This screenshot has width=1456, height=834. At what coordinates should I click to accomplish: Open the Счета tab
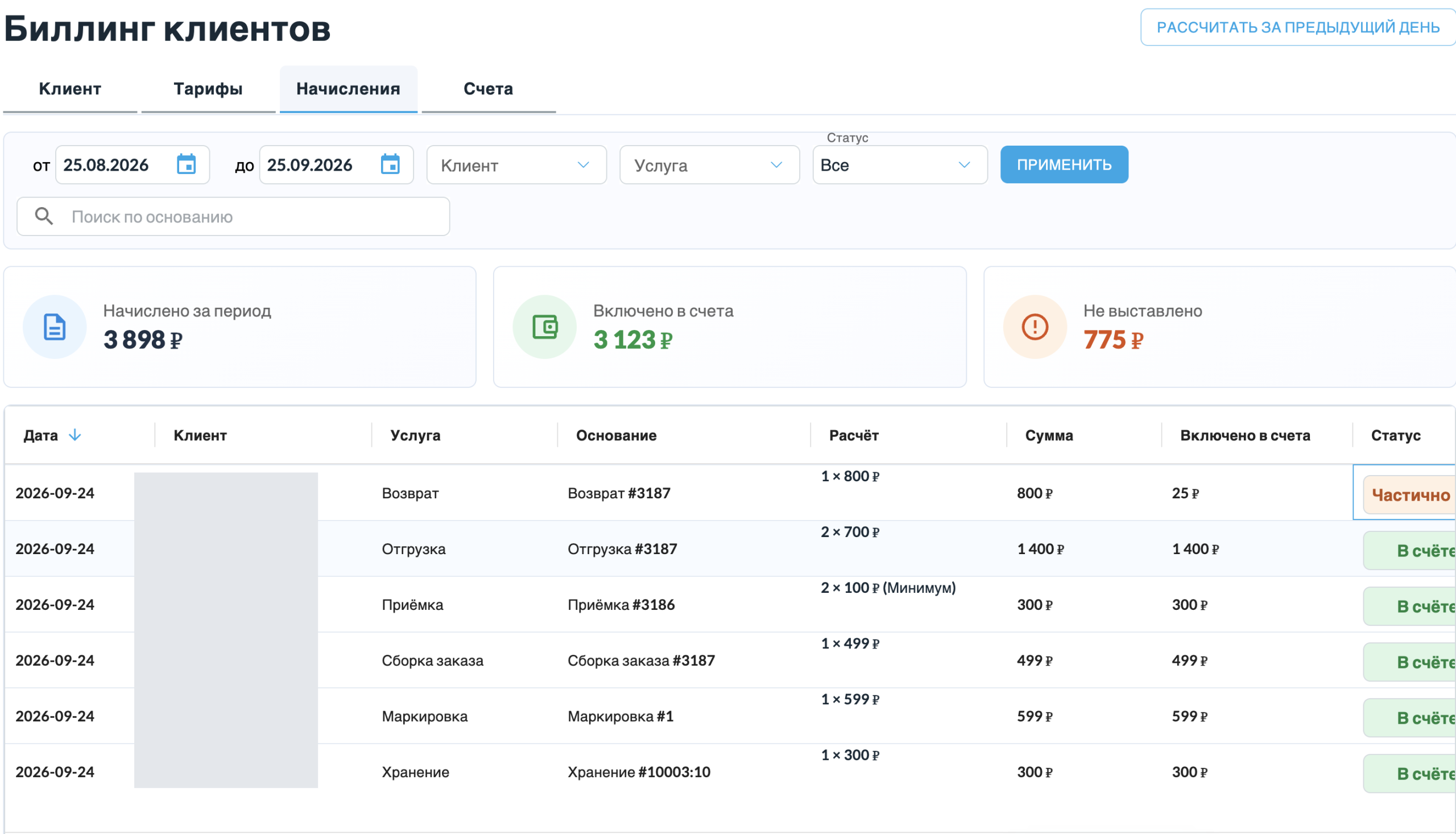point(489,89)
